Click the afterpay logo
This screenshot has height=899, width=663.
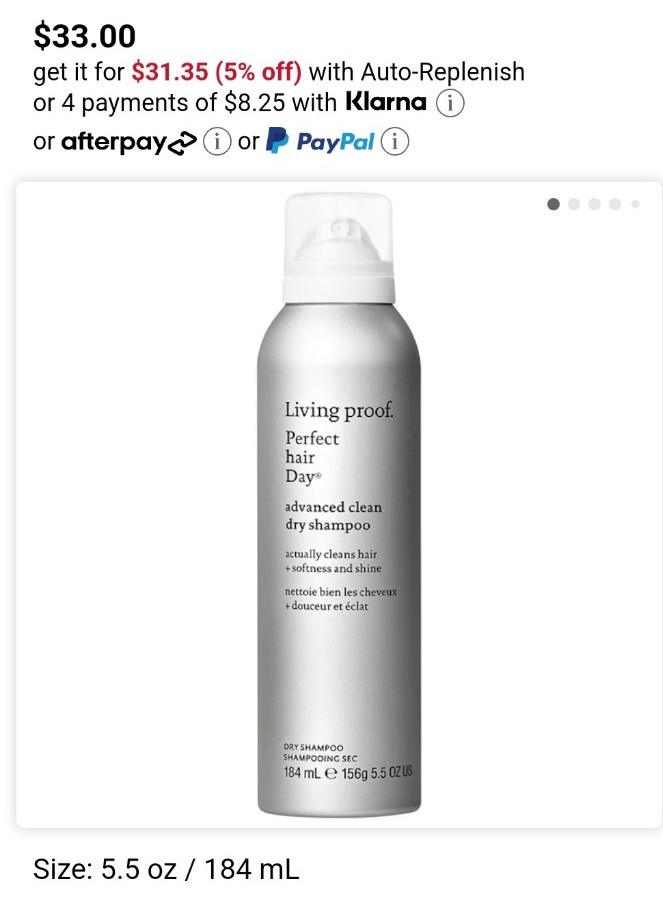click(x=129, y=142)
